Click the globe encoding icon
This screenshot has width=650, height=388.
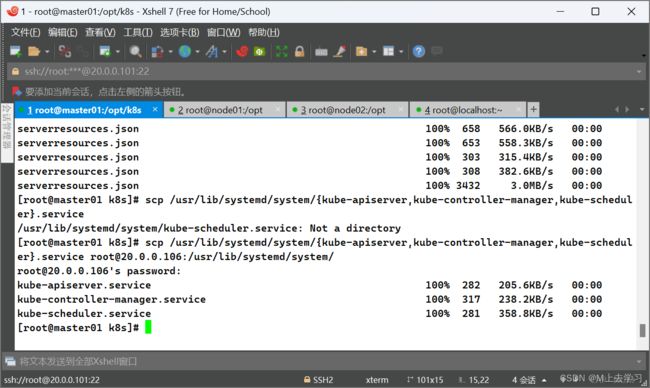[x=185, y=51]
